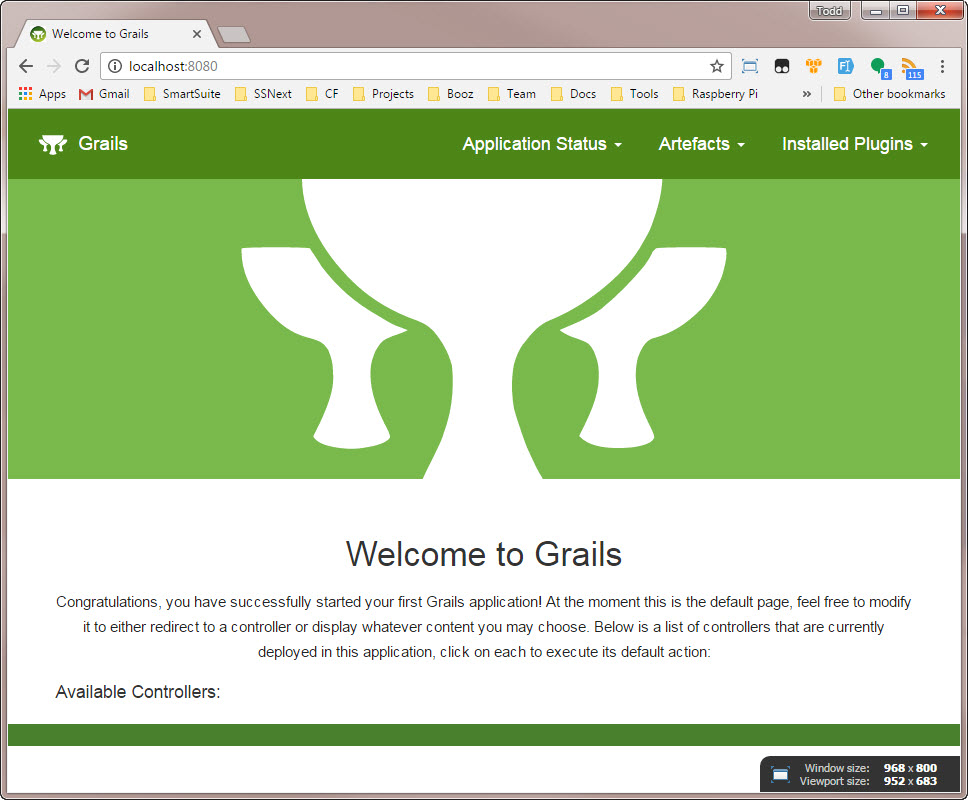Open the Gmail bookmark
The width and height of the screenshot is (968, 800).
[104, 94]
